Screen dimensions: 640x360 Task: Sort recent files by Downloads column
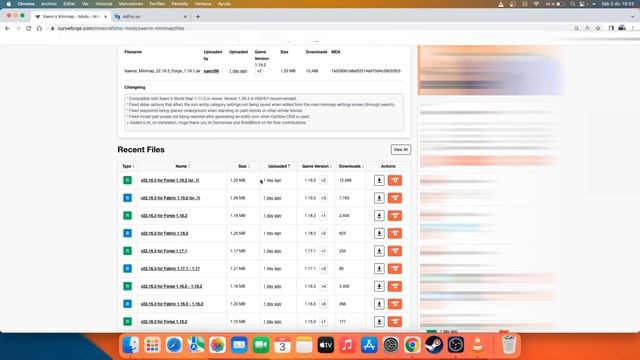point(351,166)
